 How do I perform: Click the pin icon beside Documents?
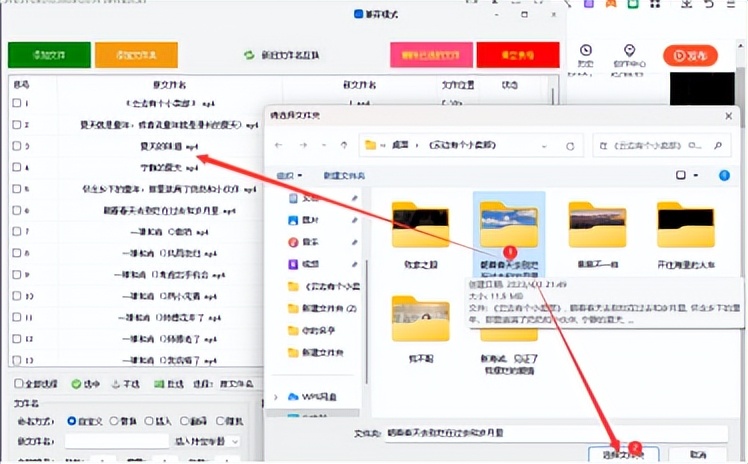tap(354, 198)
